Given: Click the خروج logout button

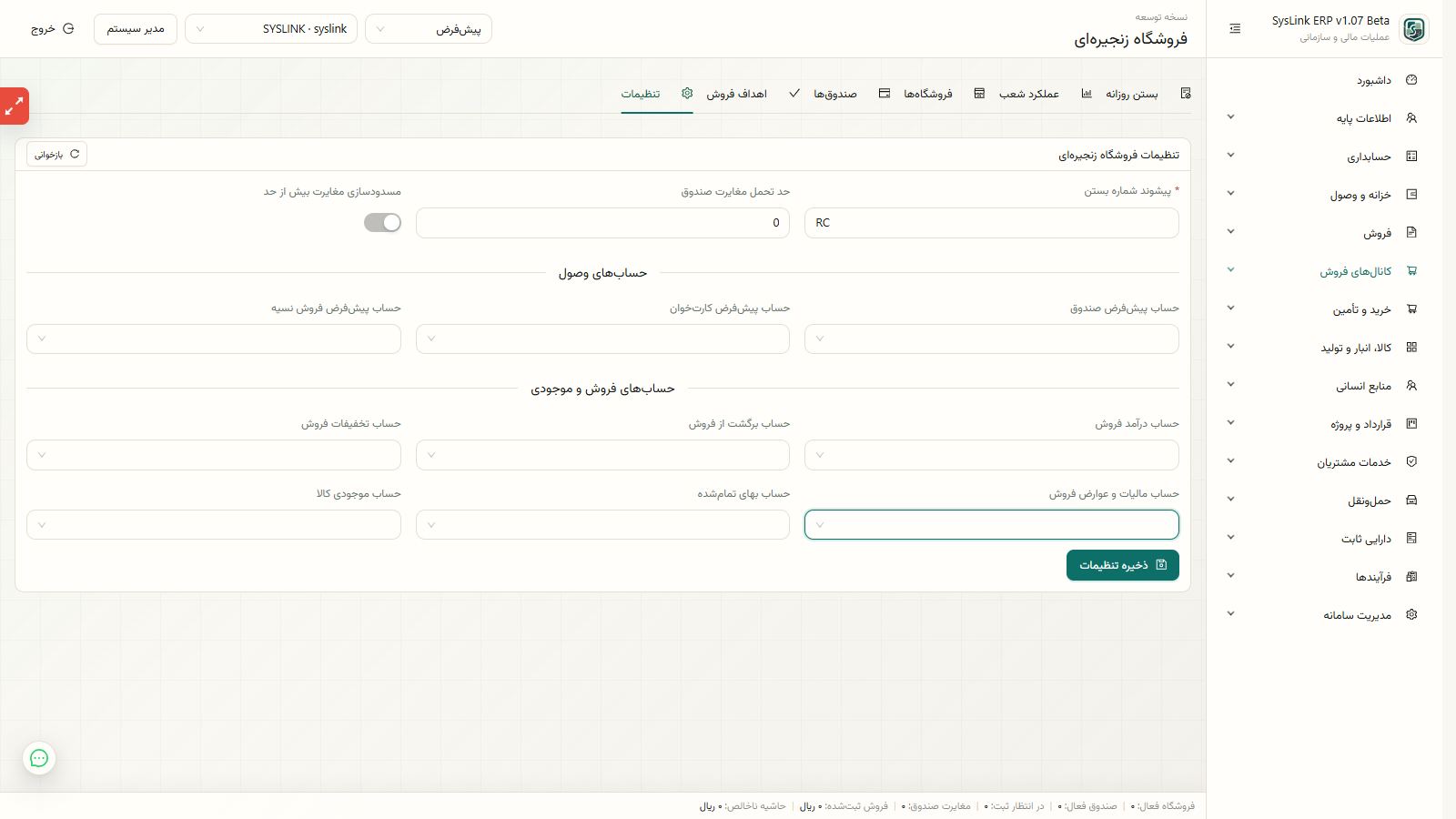Looking at the screenshot, I should (x=53, y=29).
